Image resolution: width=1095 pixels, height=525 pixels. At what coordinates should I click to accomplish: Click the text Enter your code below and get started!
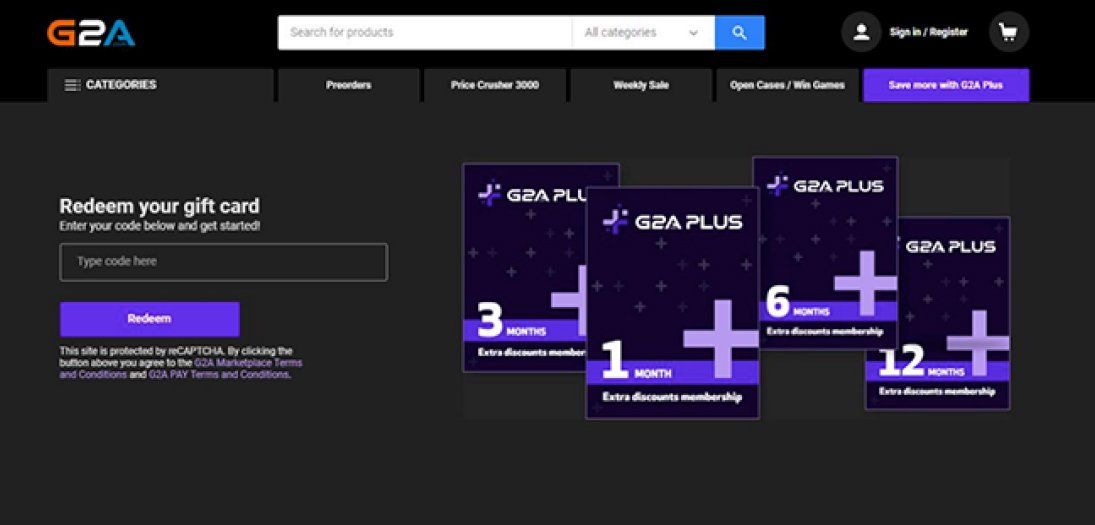(x=159, y=227)
